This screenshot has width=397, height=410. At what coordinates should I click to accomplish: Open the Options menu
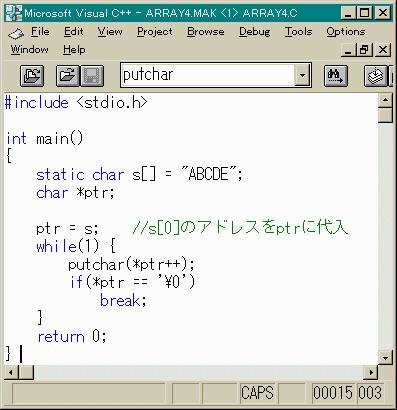(x=346, y=32)
